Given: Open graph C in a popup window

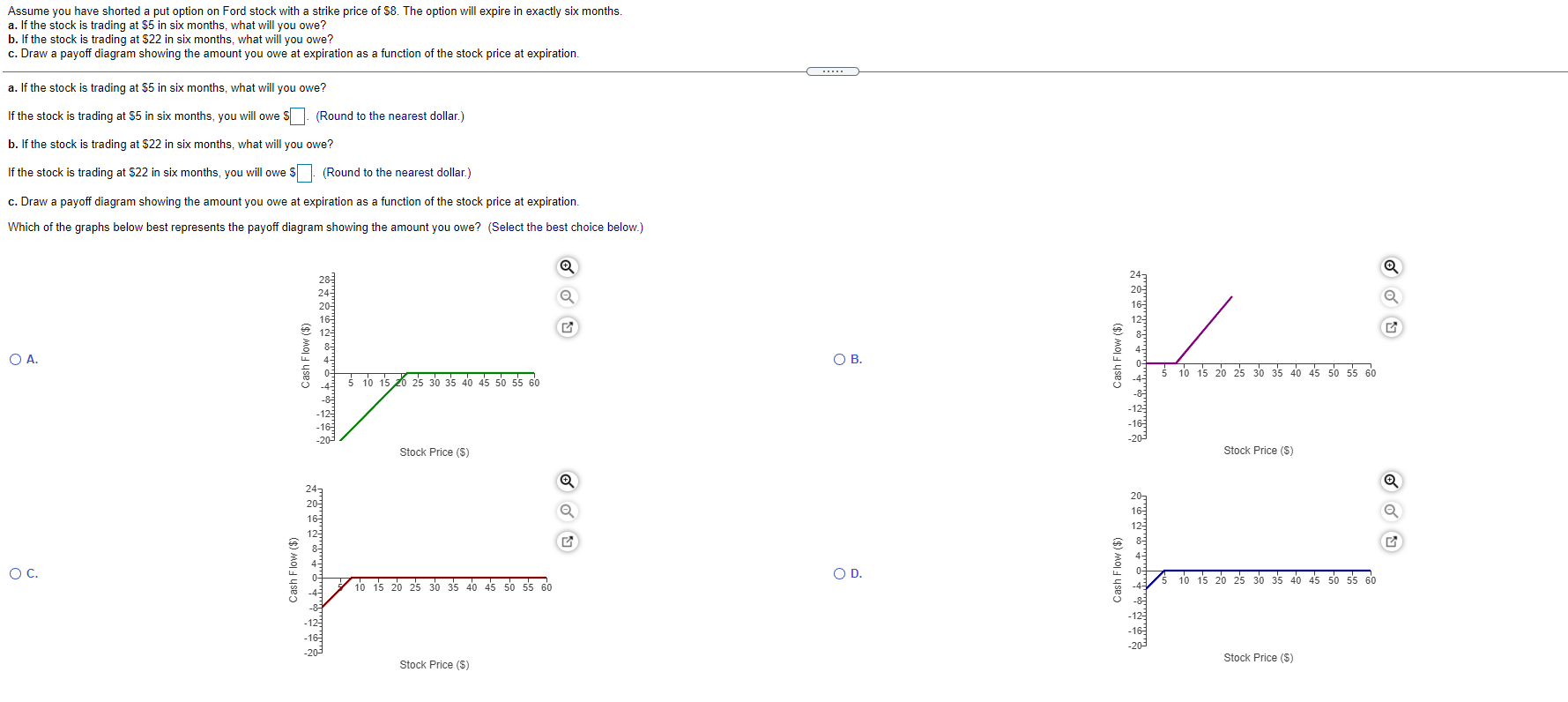Looking at the screenshot, I should pos(568,541).
